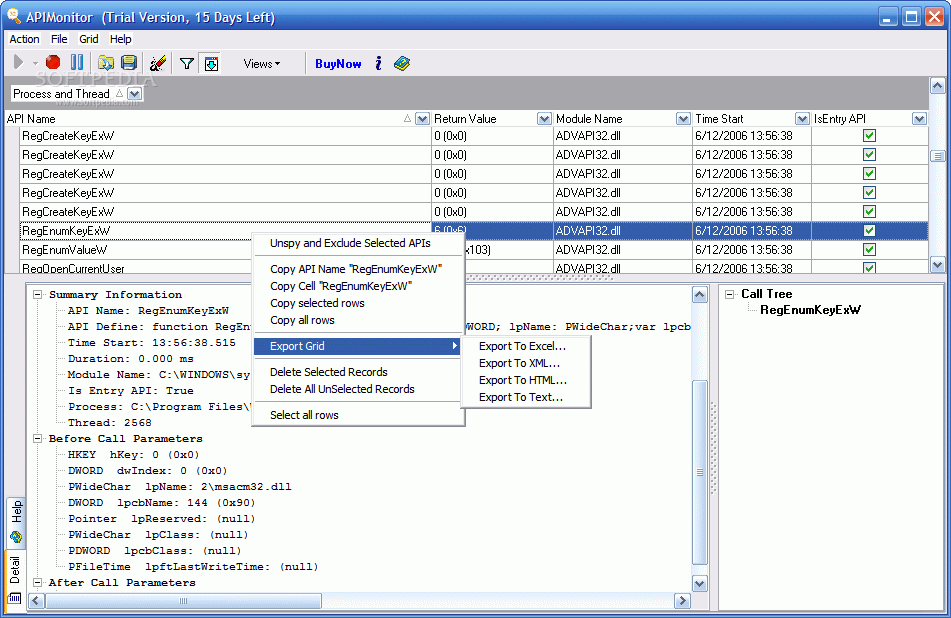The image size is (951, 618).
Task: Open the File menu
Action: pyautogui.click(x=59, y=39)
